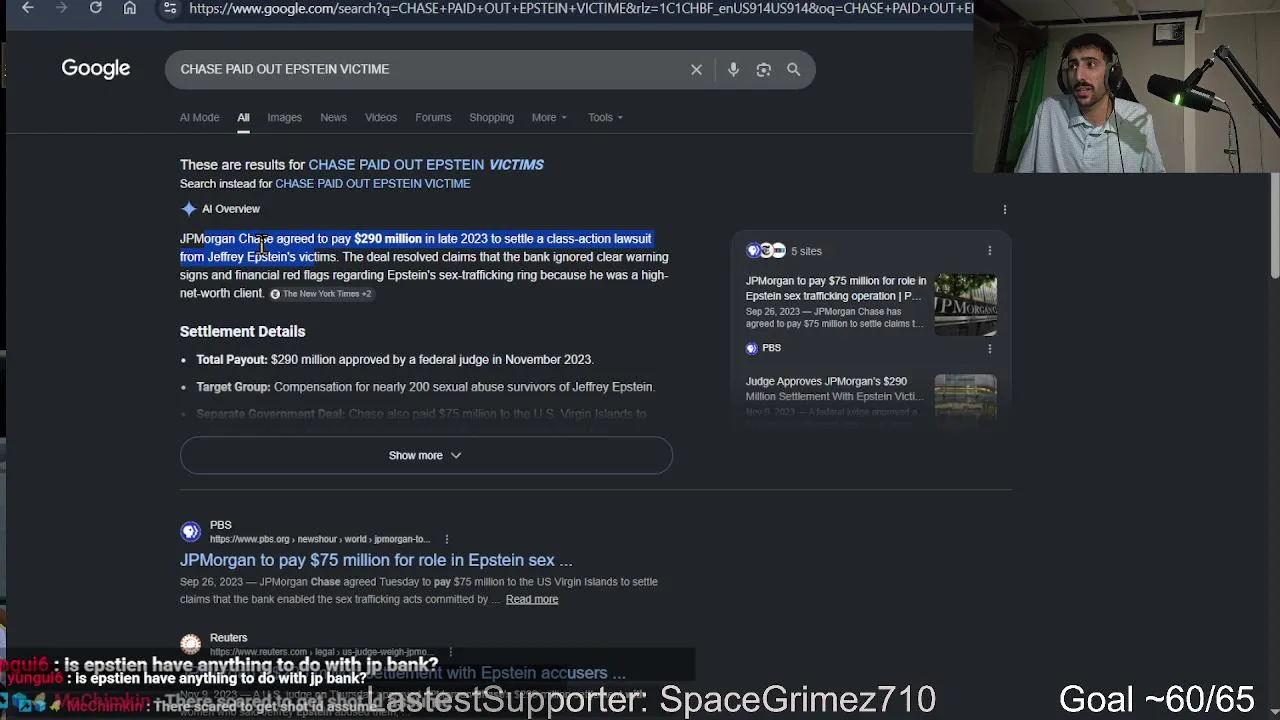Viewport: 1280px width, 720px height.
Task: Click the Target Group: Compensation bullet text
Action: (x=425, y=387)
